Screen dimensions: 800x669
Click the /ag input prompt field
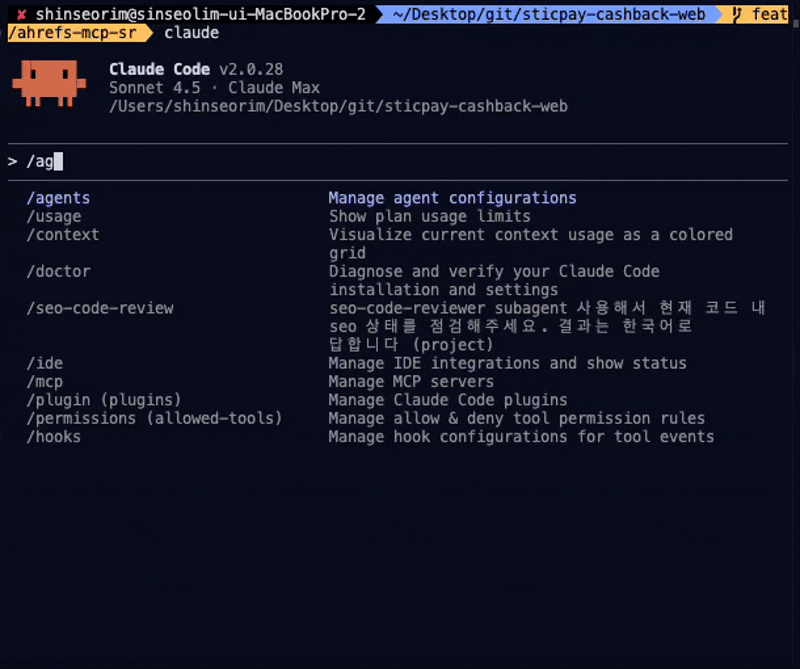coord(398,162)
